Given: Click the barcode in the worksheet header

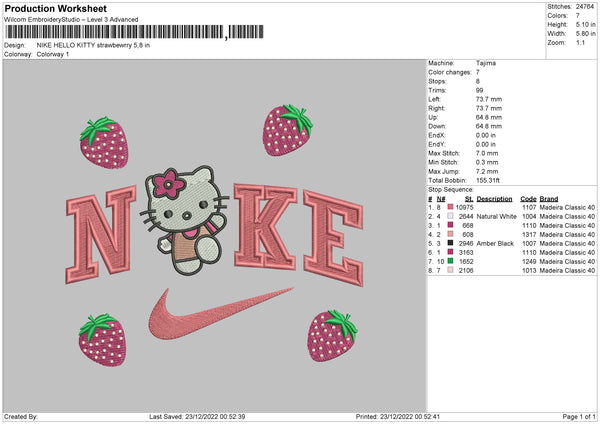Looking at the screenshot, I should point(134,32).
